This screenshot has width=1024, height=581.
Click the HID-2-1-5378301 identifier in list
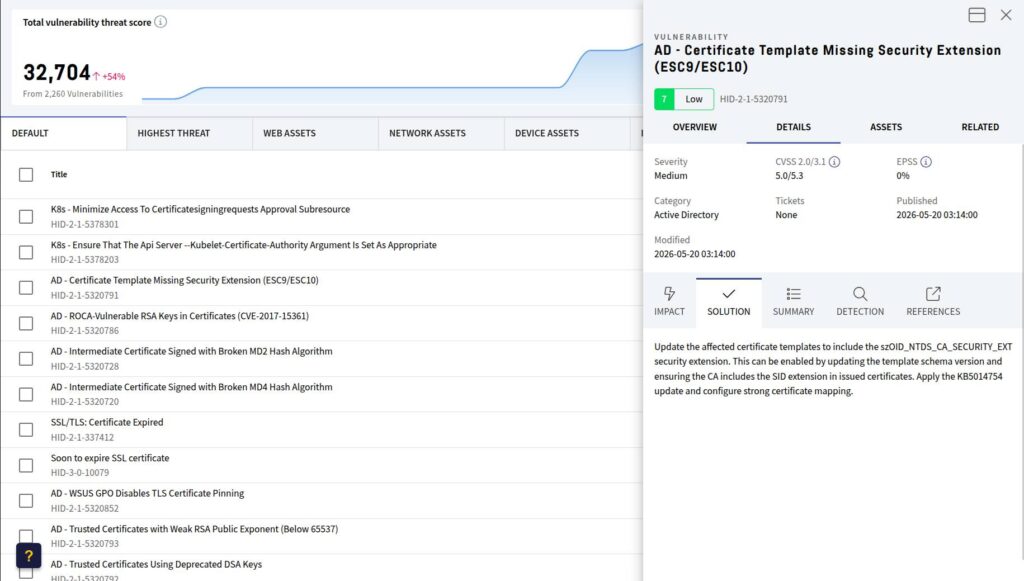pyautogui.click(x=85, y=225)
